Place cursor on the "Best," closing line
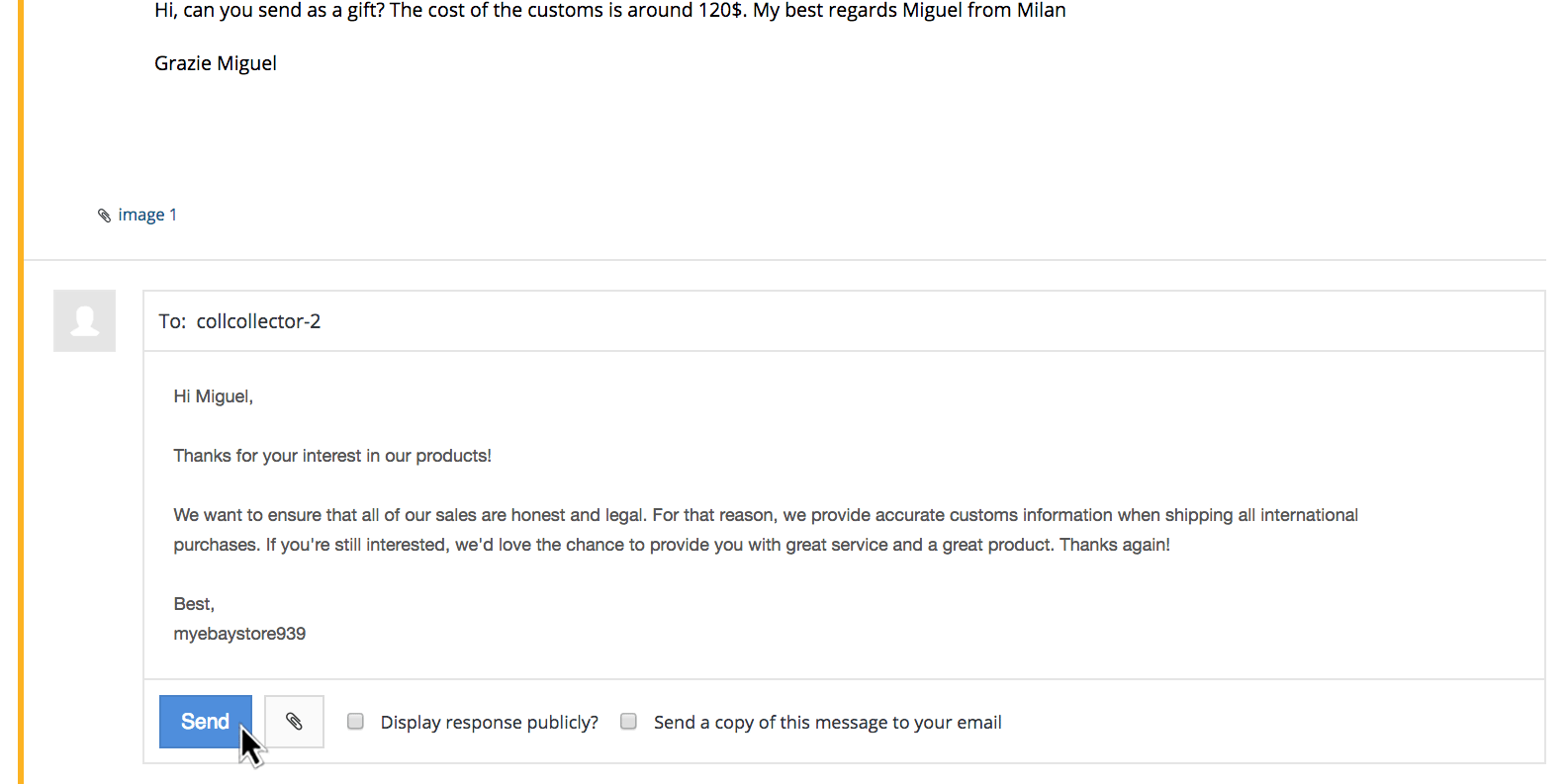 (194, 604)
